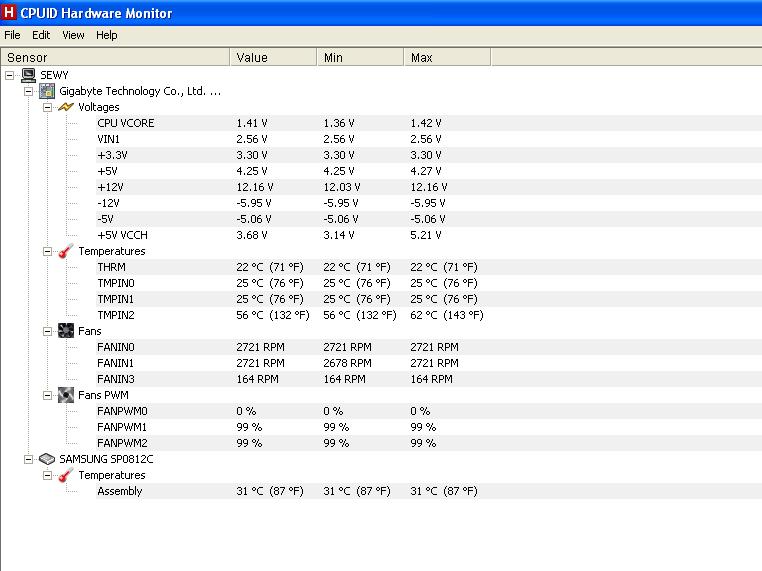Viewport: 762px width, 571px height.
Task: Select the FANIN0 row
Action: [429, 347]
